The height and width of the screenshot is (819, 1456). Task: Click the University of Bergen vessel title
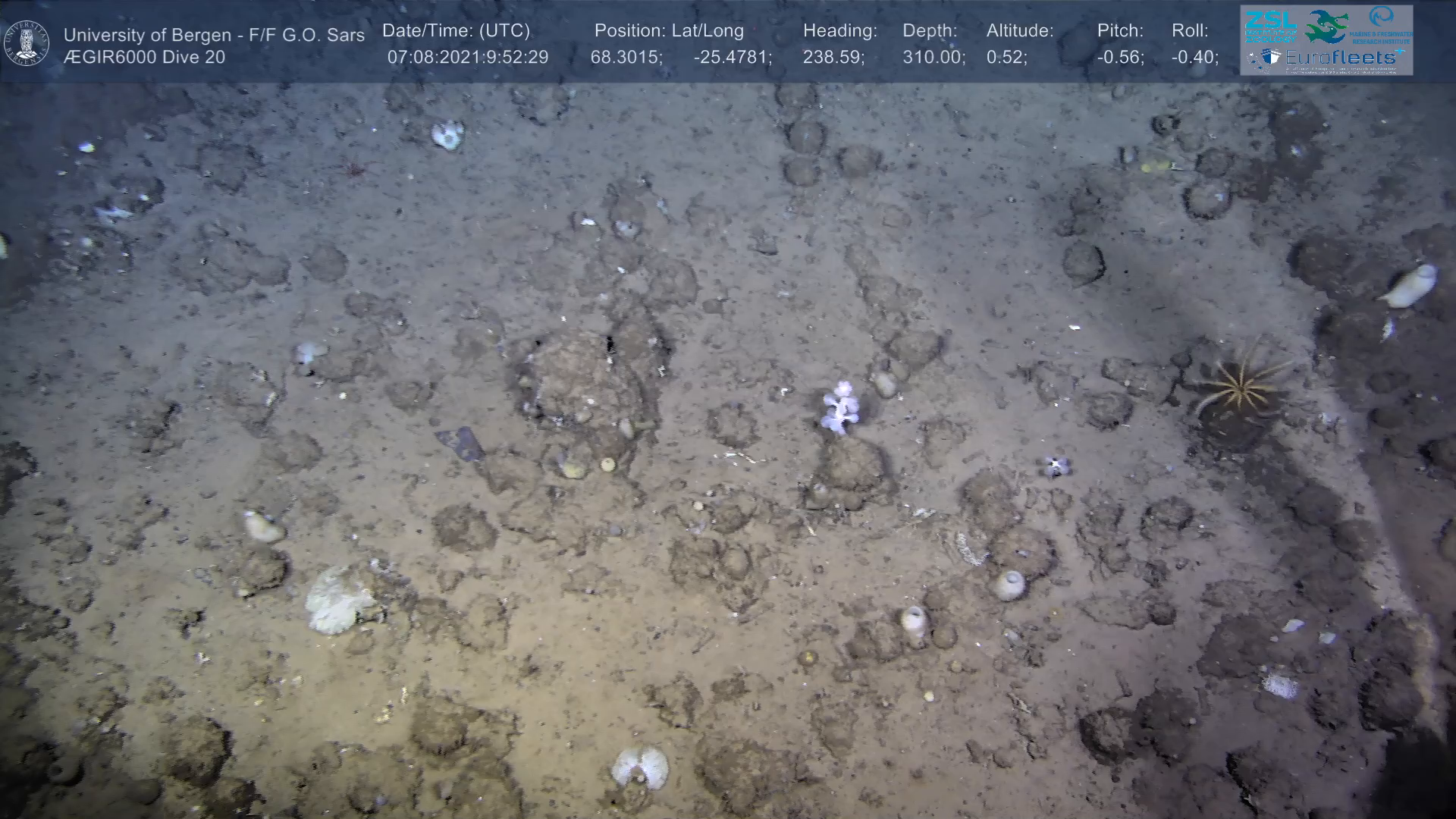[x=214, y=35]
